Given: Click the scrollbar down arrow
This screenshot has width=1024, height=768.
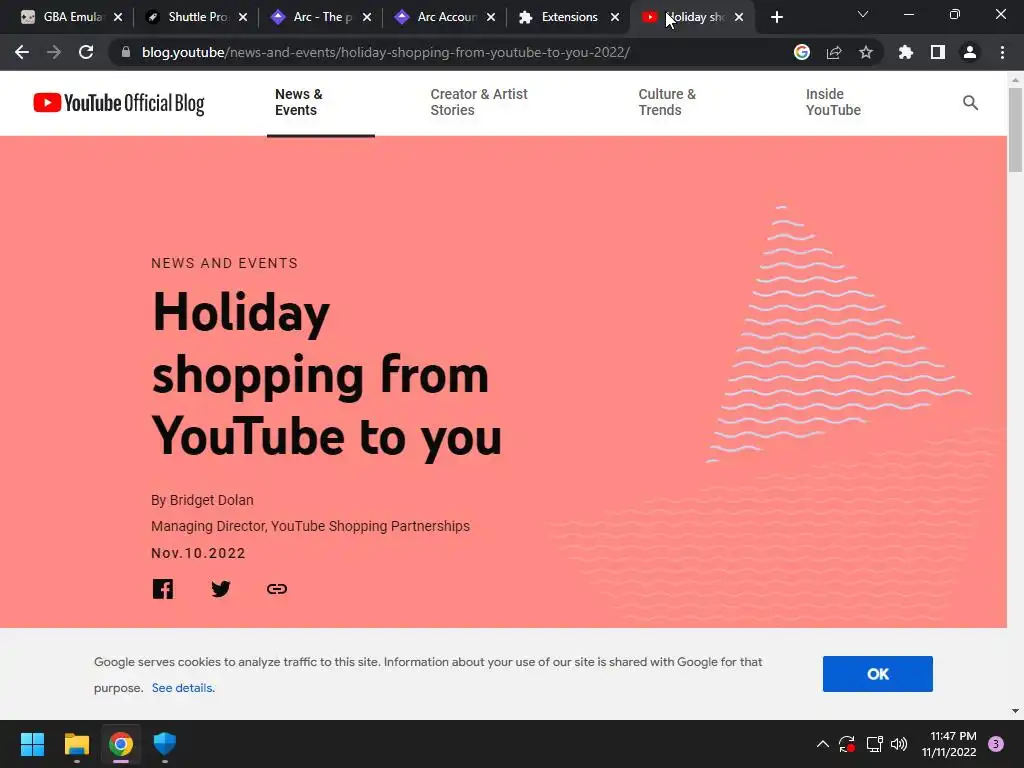Looking at the screenshot, I should point(1015,711).
